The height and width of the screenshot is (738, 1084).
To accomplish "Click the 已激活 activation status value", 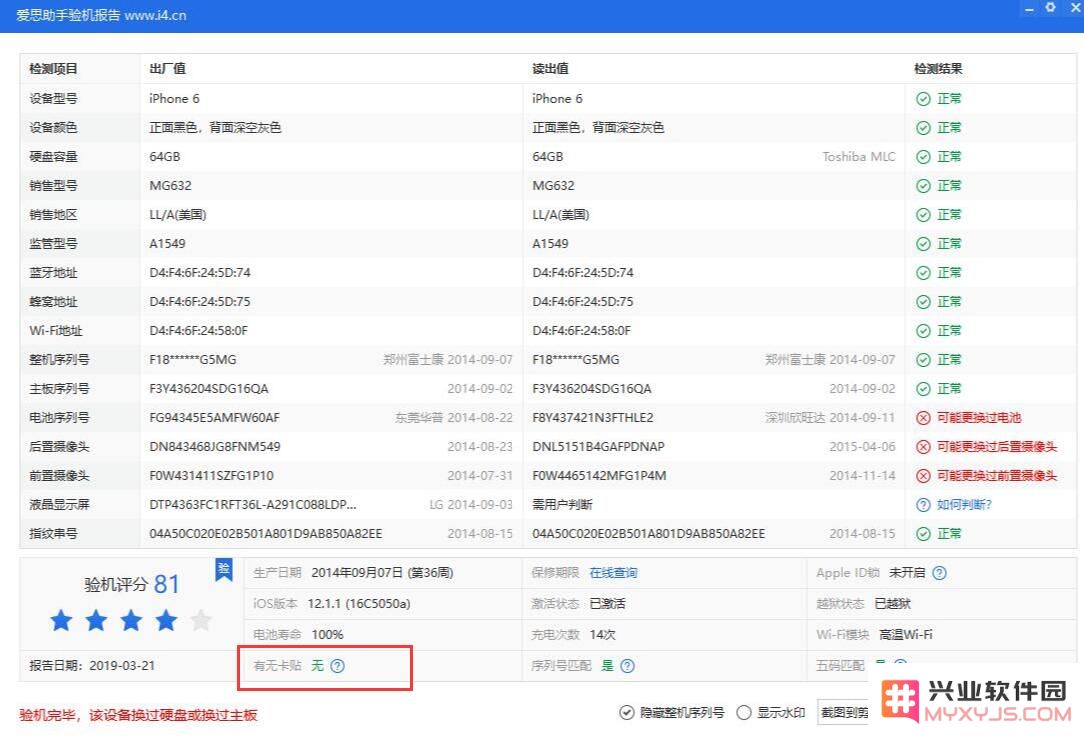I will [x=607, y=604].
